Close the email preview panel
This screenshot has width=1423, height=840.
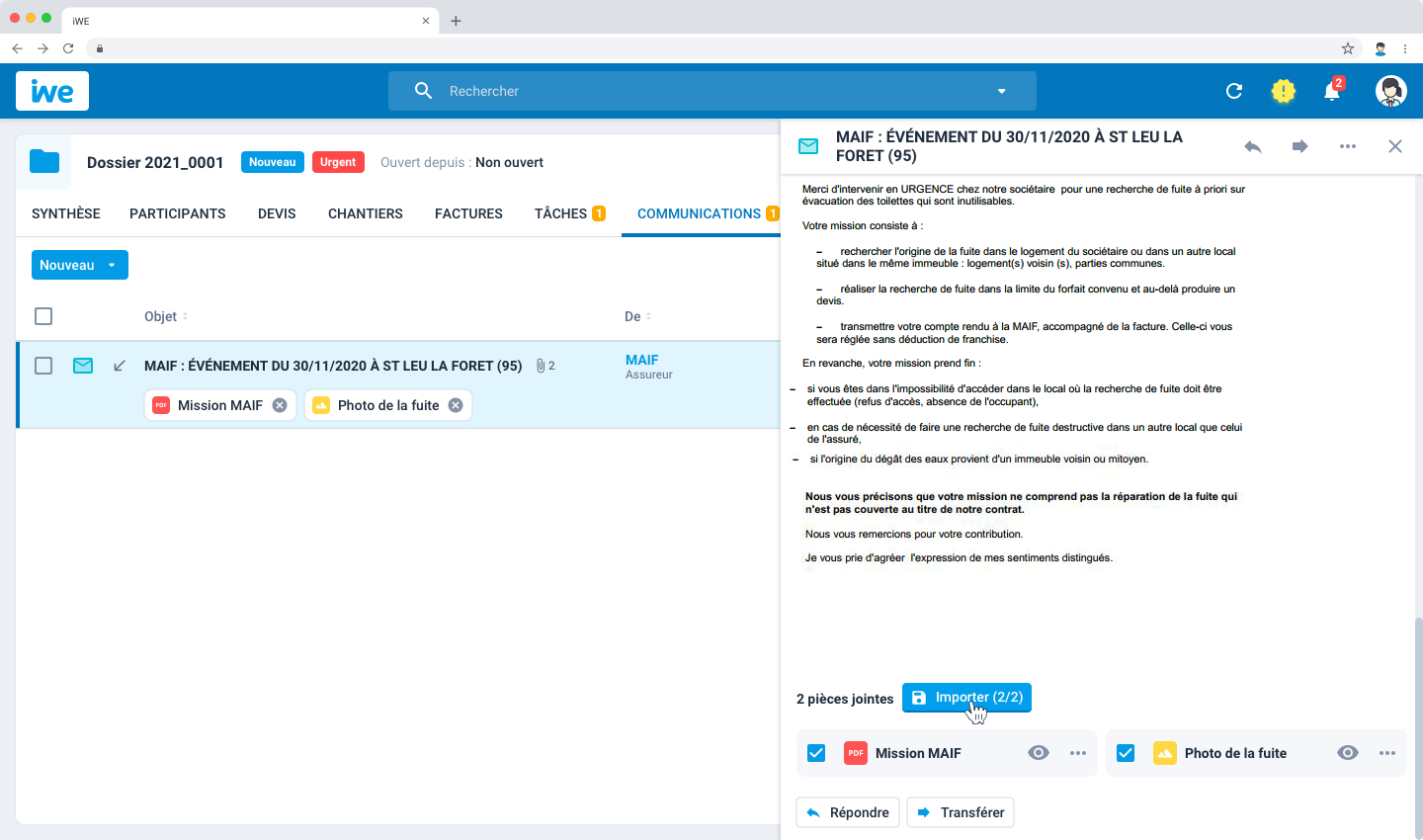coord(1395,146)
